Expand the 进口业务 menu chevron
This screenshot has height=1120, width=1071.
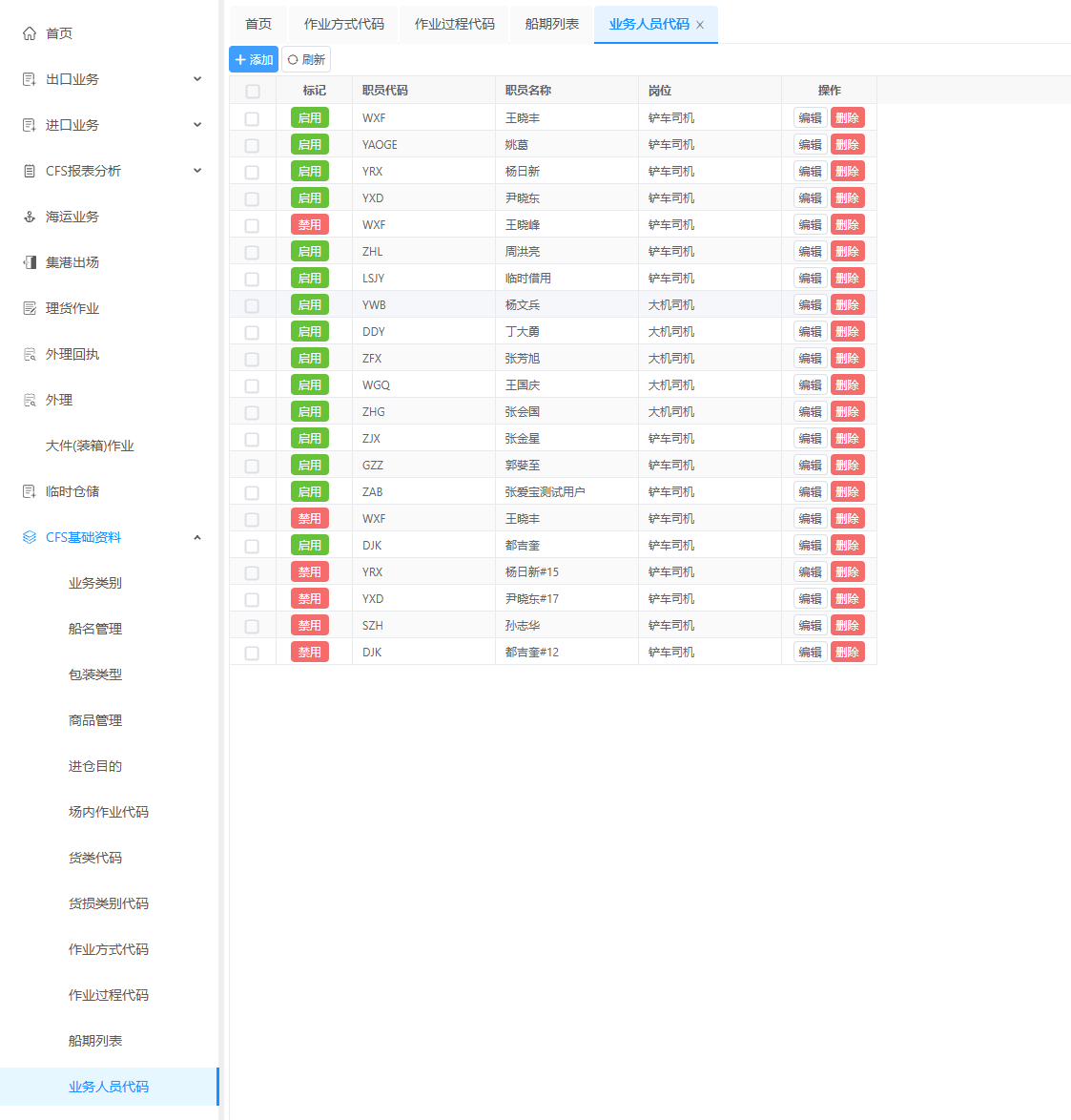tap(197, 125)
